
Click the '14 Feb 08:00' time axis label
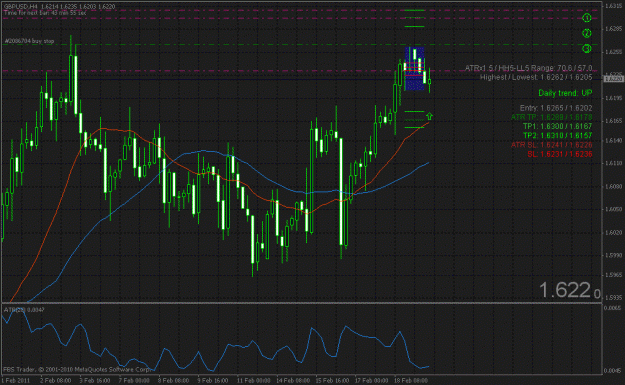pos(293,381)
